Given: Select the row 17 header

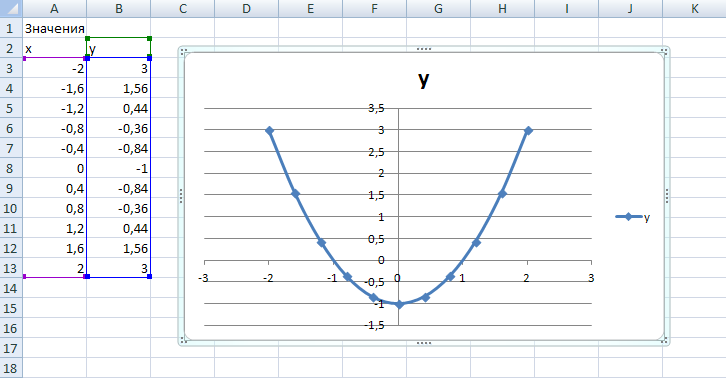Looking at the screenshot, I should (x=11, y=348).
